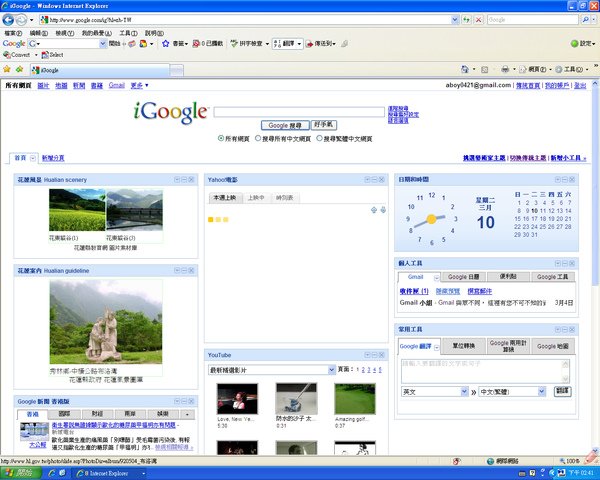Click the Select icon in PDF toolbar
The height and width of the screenshot is (480, 600).
[45, 55]
